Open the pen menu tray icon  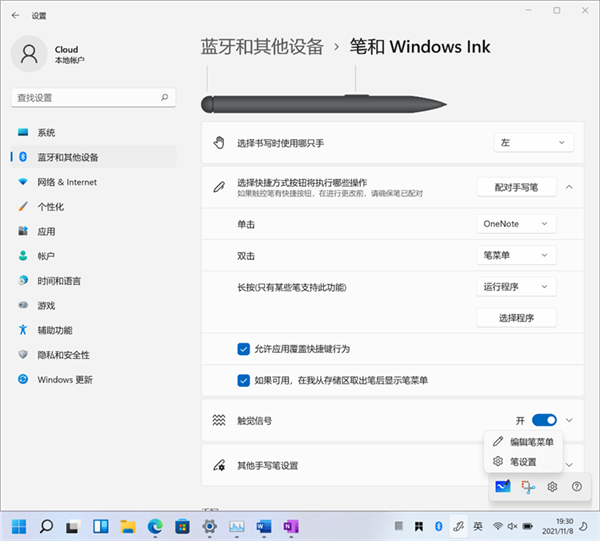[x=457, y=526]
